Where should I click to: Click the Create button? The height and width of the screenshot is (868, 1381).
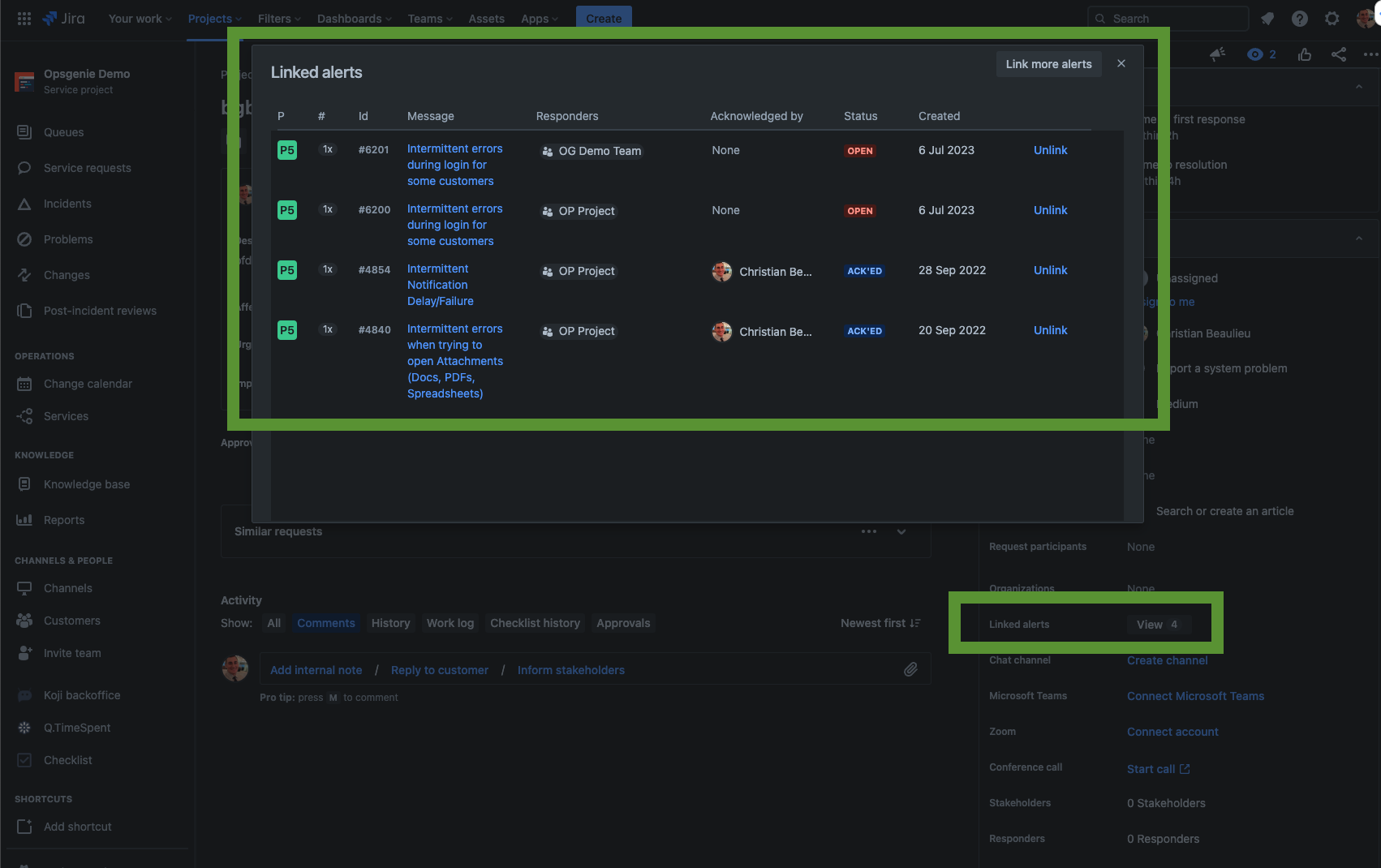(x=604, y=18)
